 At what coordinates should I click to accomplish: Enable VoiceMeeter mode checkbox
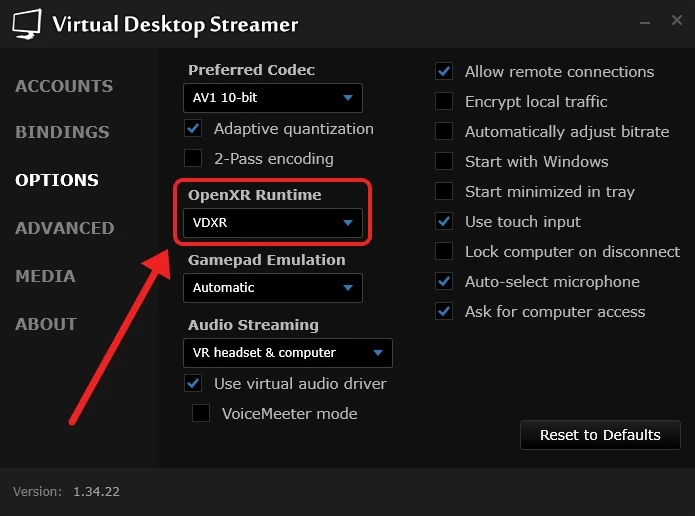201,413
